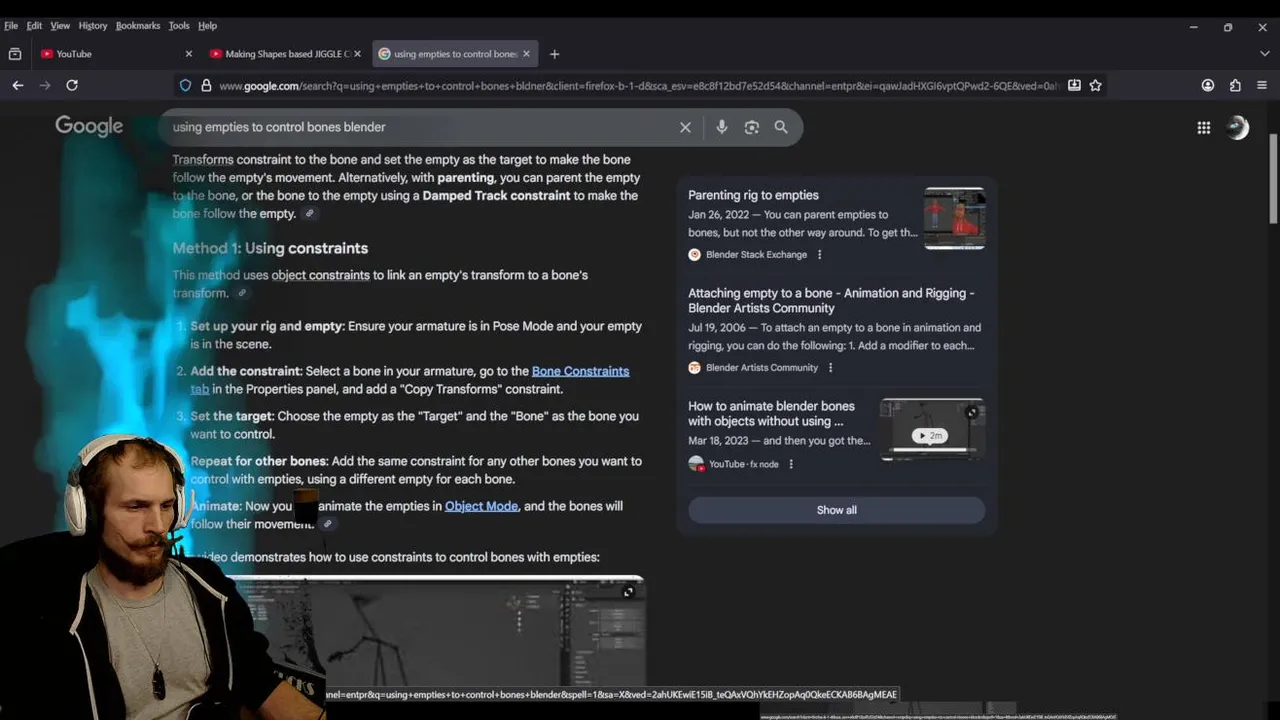
Task: Click the browser back arrow
Action: pos(18,85)
